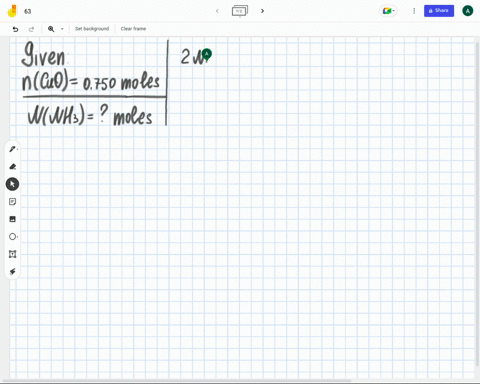480x384 pixels.
Task: Select the Circle shape tool
Action: [12, 237]
